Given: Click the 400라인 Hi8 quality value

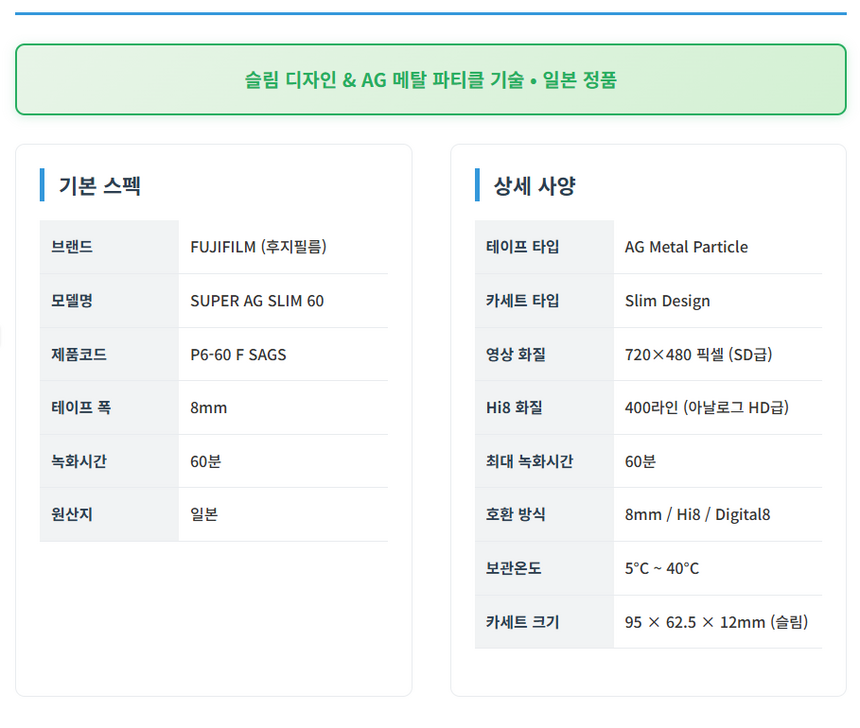Looking at the screenshot, I should point(706,408).
